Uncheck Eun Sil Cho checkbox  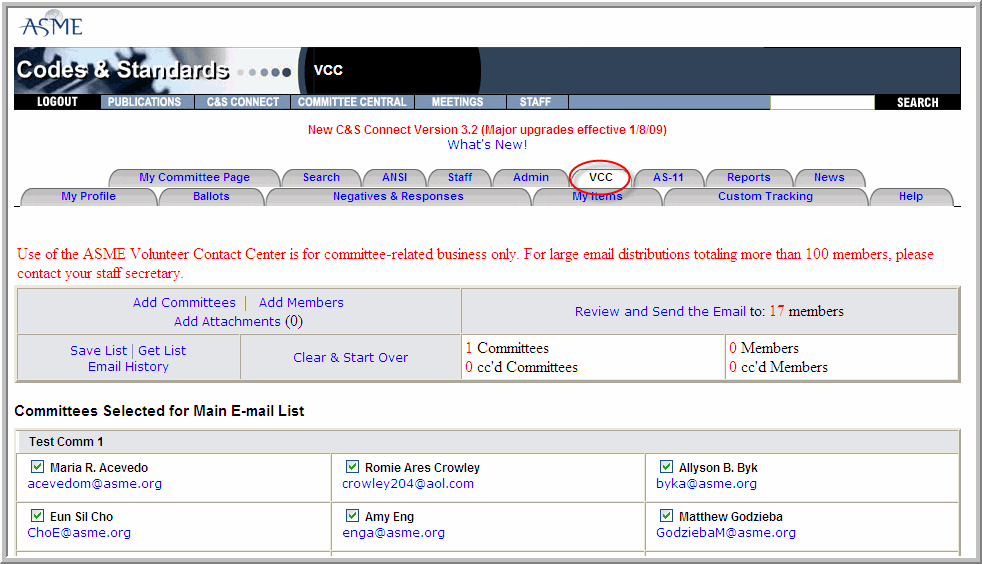click(38, 516)
